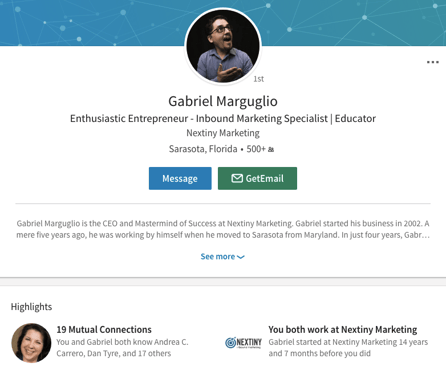This screenshot has height=375, width=446.
Task: Click the mutual connection's avatar photo
Action: [31, 343]
